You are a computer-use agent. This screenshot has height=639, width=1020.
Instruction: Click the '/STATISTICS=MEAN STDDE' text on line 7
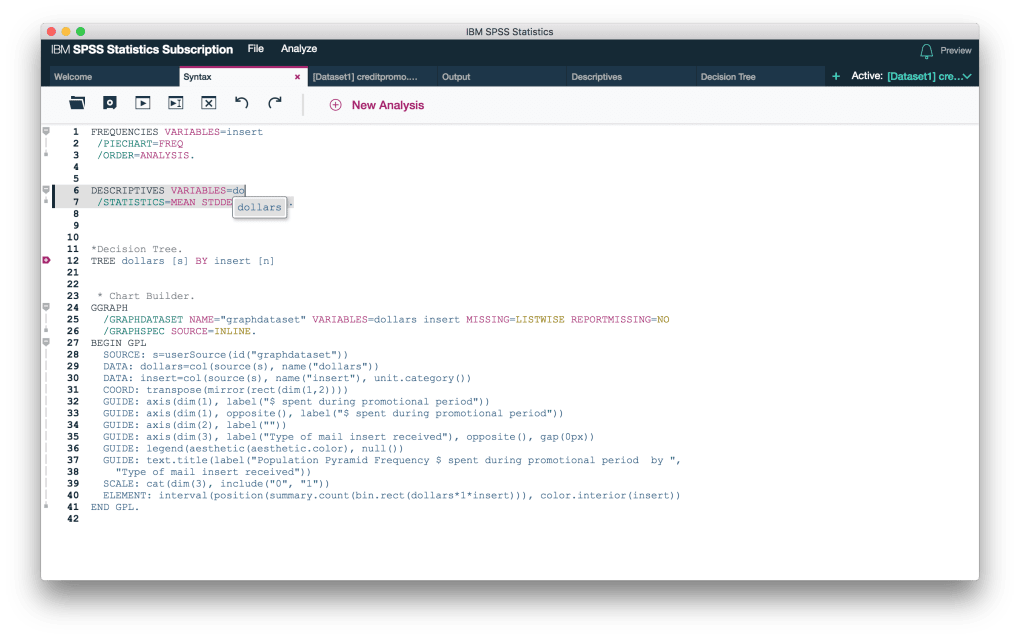click(x=165, y=202)
